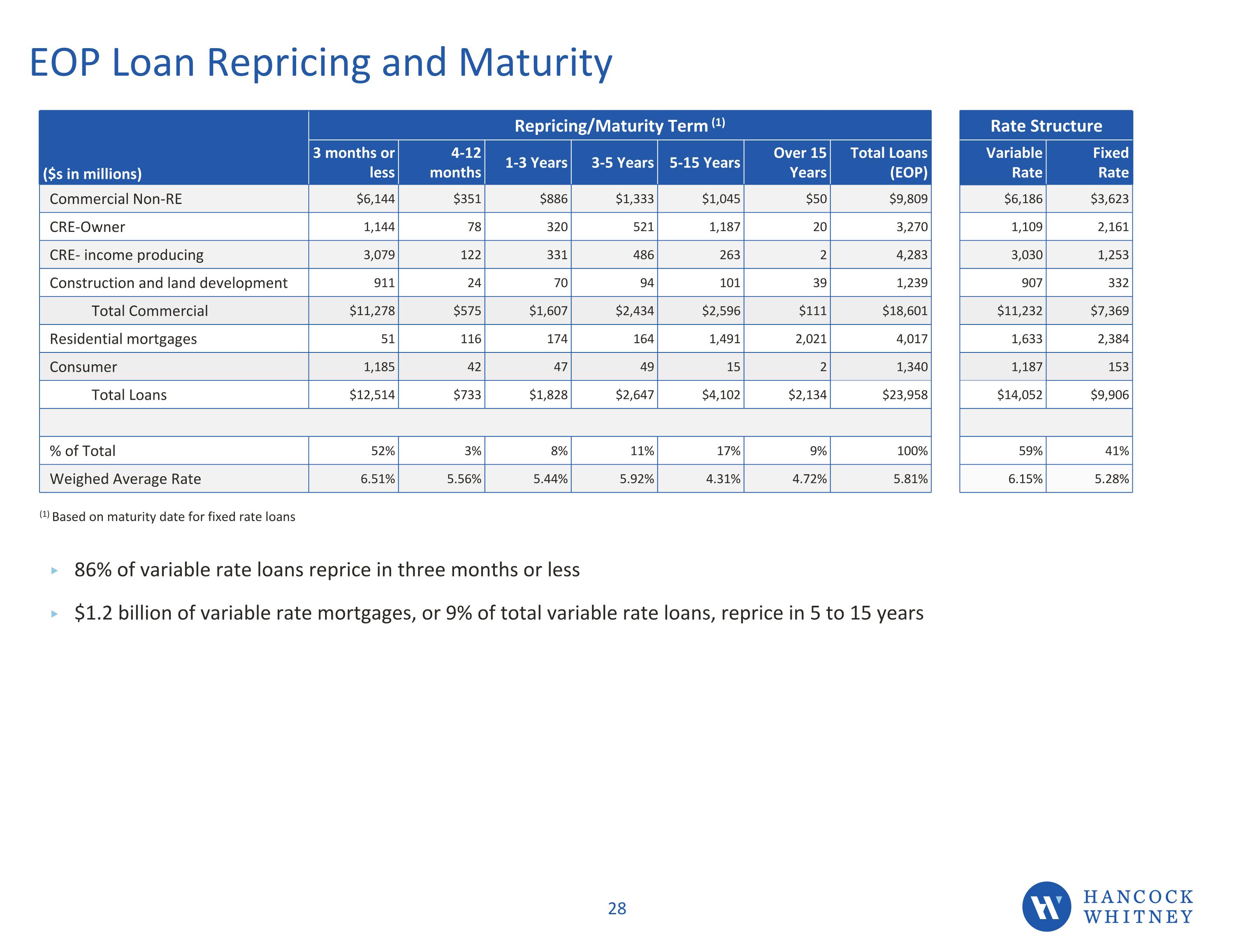Click the footnote about maturity date
Screen dimensions: 1234x952
pos(168,517)
